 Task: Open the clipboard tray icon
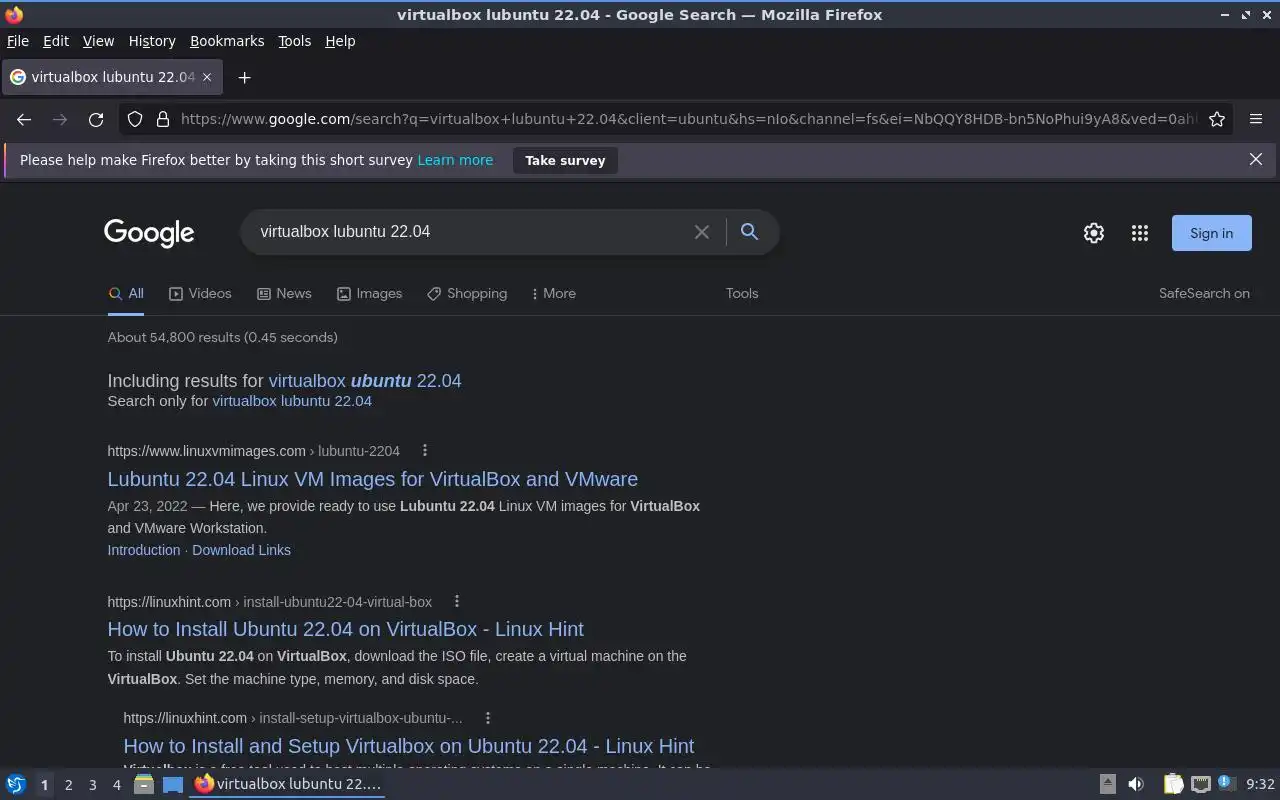[1174, 784]
